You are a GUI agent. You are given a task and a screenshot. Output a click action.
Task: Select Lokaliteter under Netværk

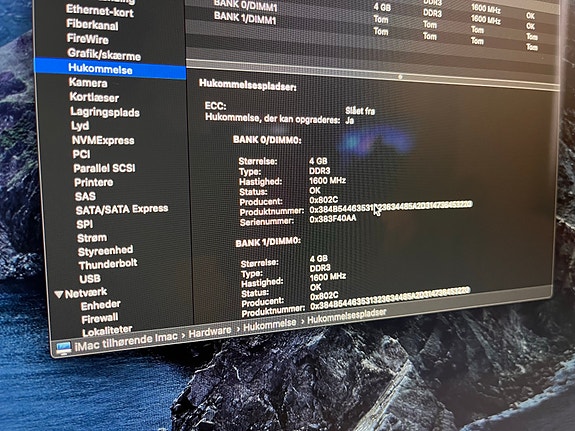coord(107,330)
